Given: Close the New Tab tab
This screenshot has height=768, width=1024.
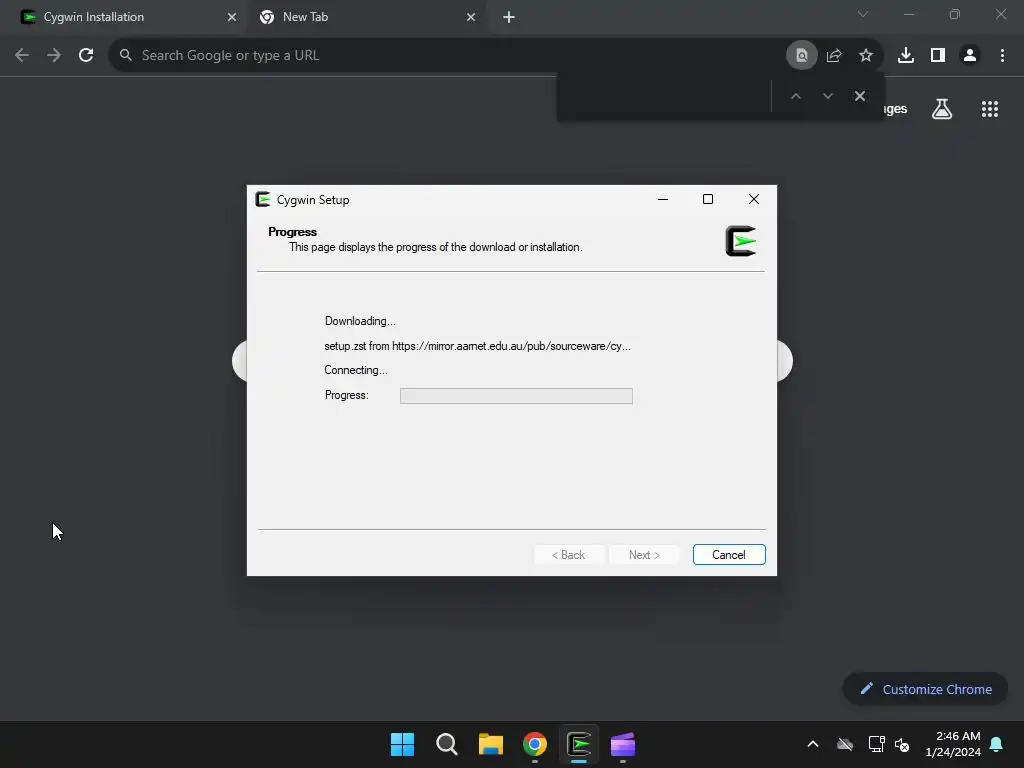Looking at the screenshot, I should [471, 17].
